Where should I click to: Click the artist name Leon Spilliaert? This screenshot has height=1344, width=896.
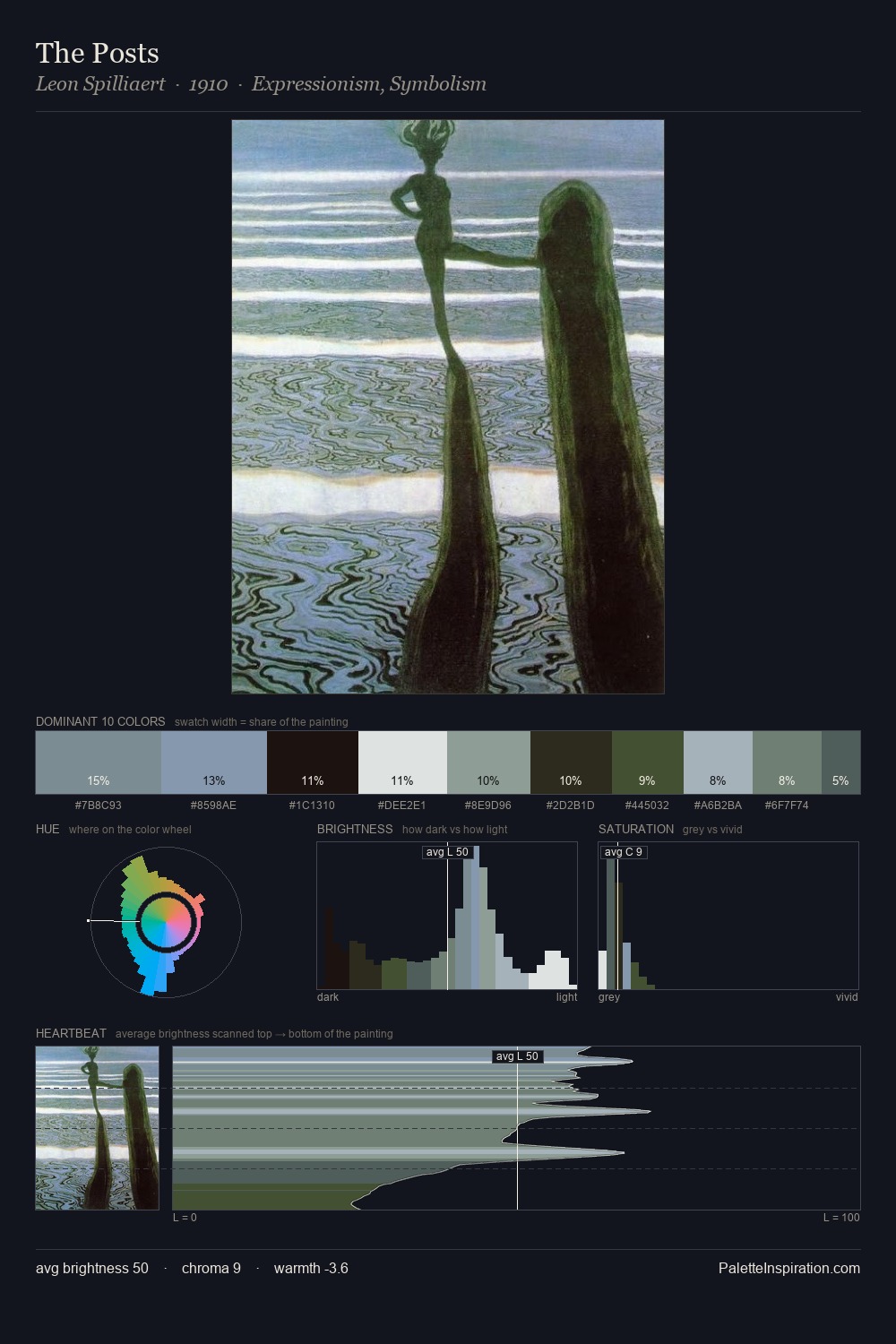(100, 84)
